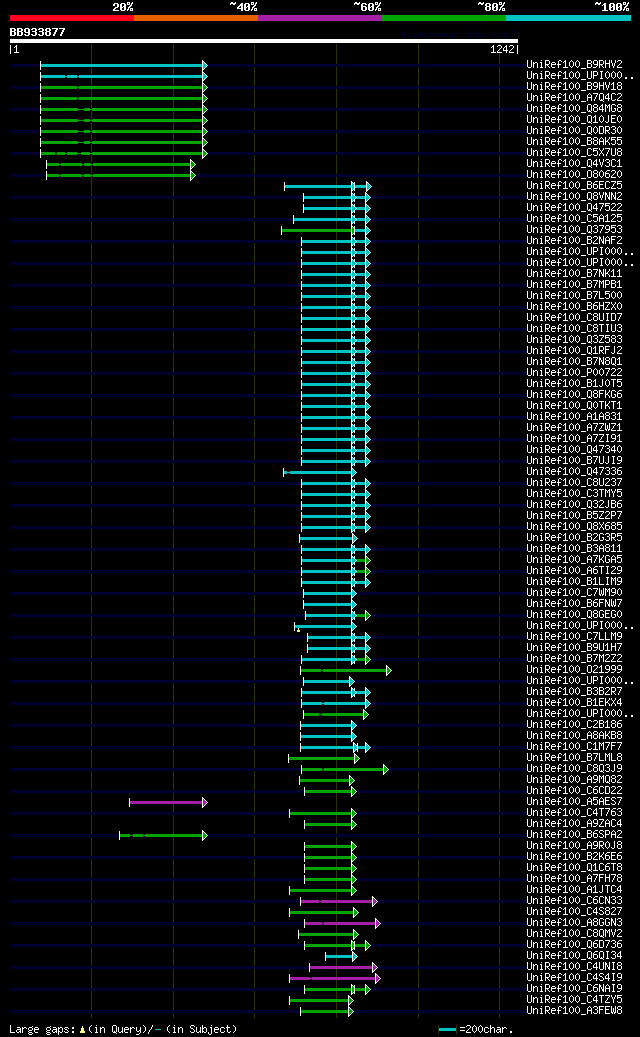This screenshot has height=1037, width=640.
Task: Click the purple alignment bar for UniRef100_C4S4I9
Action: click(x=335, y=978)
